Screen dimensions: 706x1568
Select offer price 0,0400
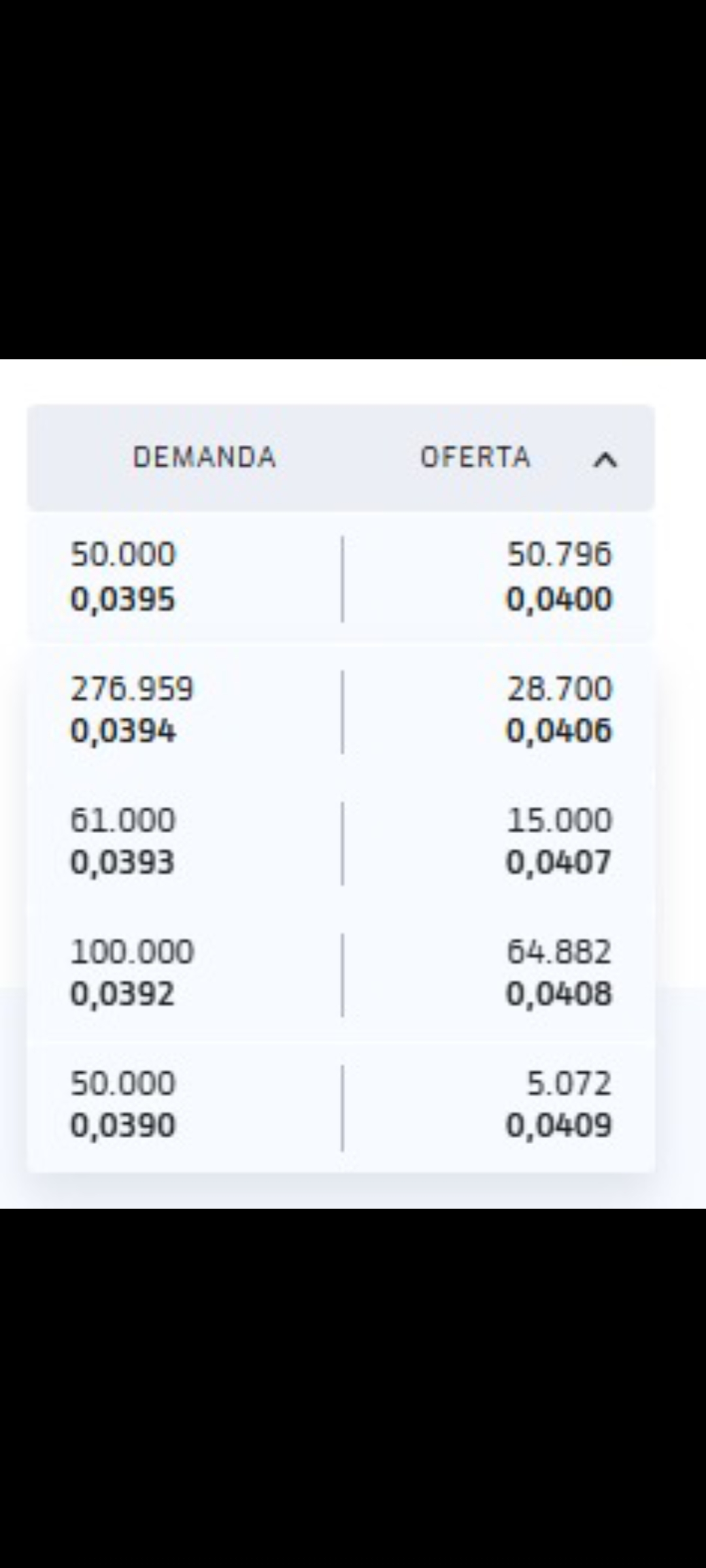point(559,599)
